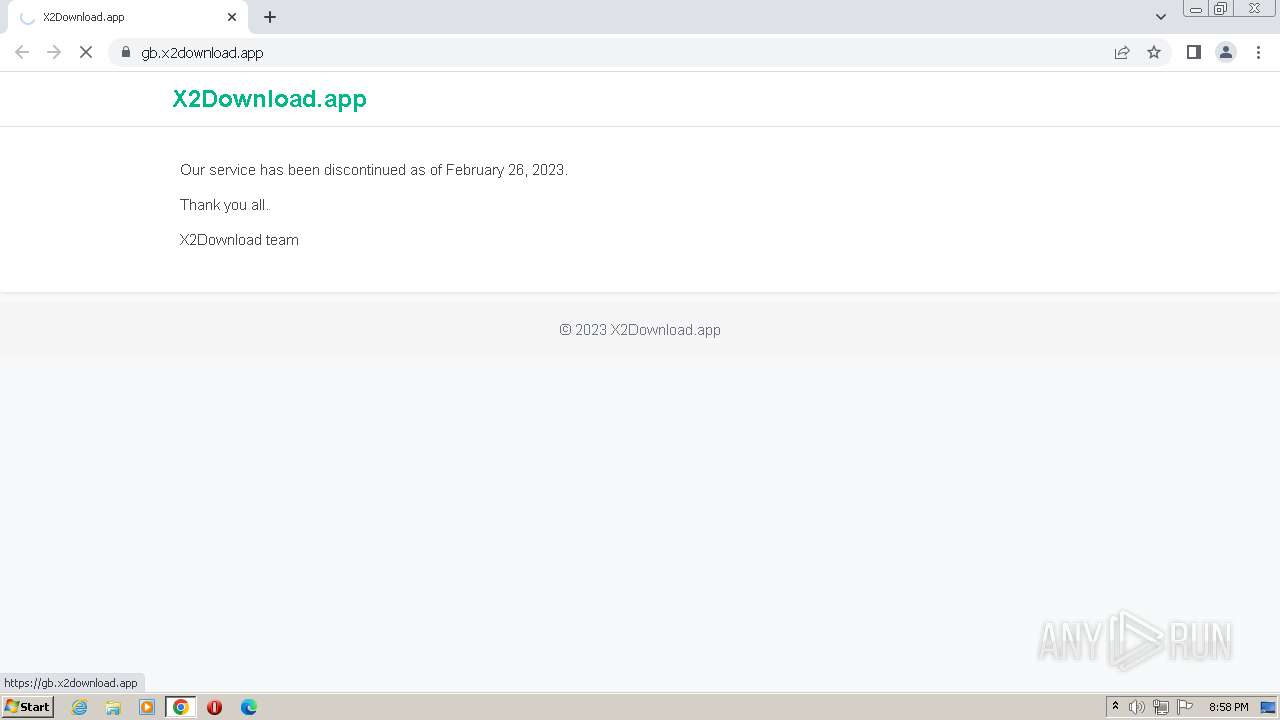Open the media player taskbar icon

click(x=147, y=707)
